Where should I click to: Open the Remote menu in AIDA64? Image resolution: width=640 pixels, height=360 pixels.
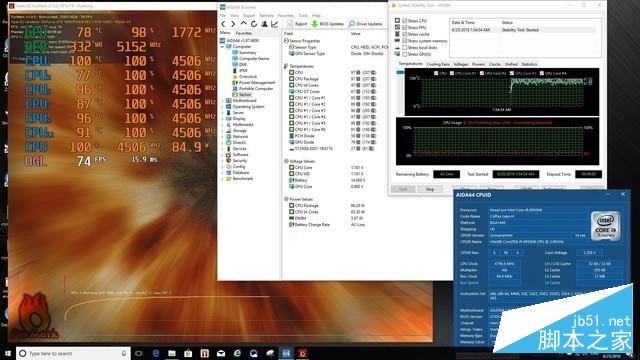pos(267,16)
